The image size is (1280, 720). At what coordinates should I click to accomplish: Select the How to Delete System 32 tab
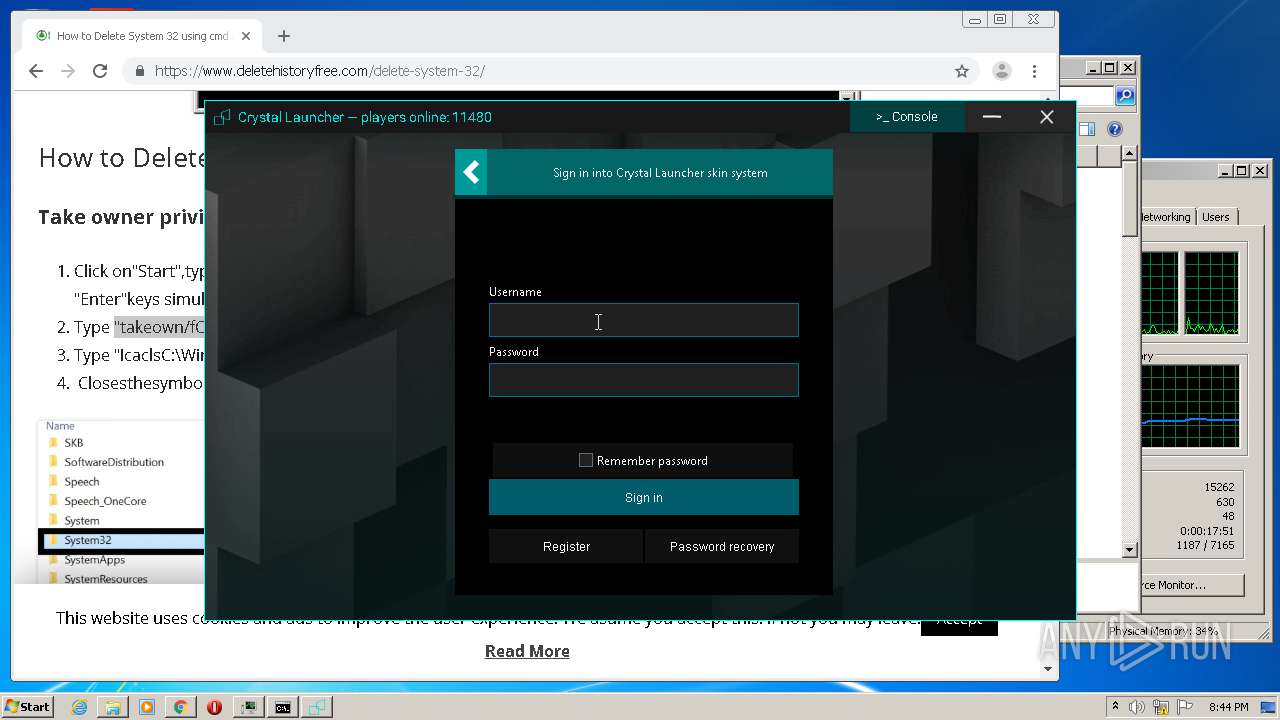tap(140, 36)
